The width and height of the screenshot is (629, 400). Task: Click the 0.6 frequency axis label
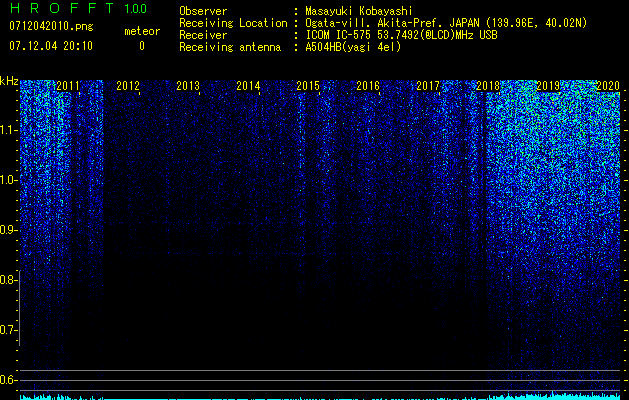click(x=8, y=380)
